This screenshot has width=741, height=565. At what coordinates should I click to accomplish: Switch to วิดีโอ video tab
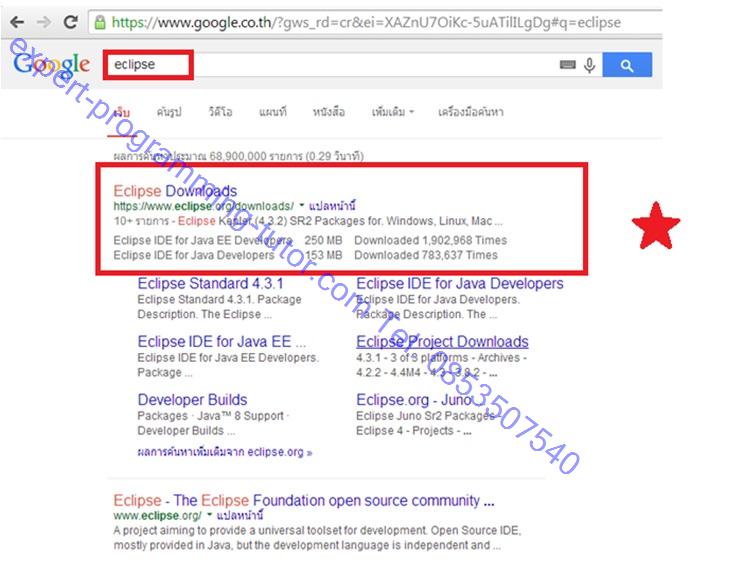pos(221,112)
